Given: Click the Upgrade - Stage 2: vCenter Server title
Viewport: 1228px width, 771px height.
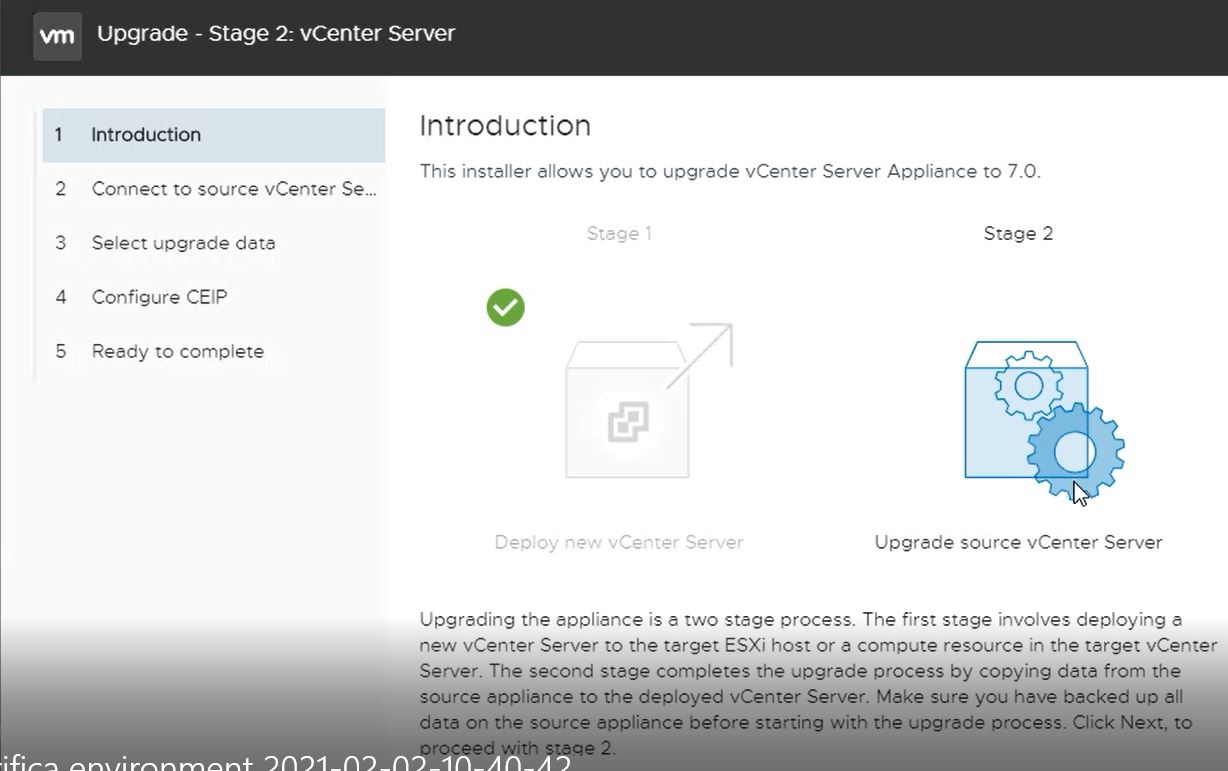Looking at the screenshot, I should point(276,34).
